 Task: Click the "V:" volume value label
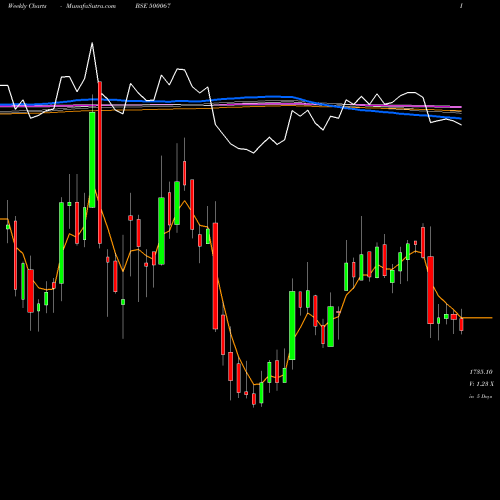pos(481,384)
